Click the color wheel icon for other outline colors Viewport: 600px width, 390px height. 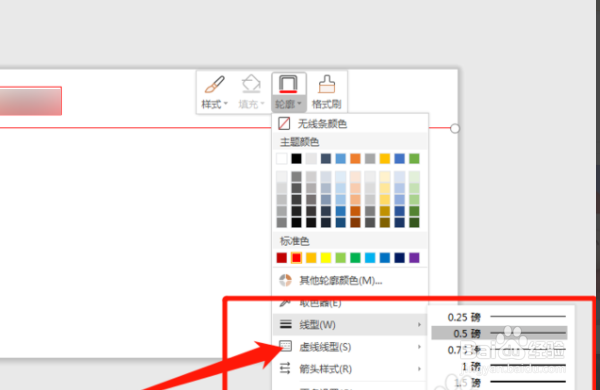click(285, 280)
